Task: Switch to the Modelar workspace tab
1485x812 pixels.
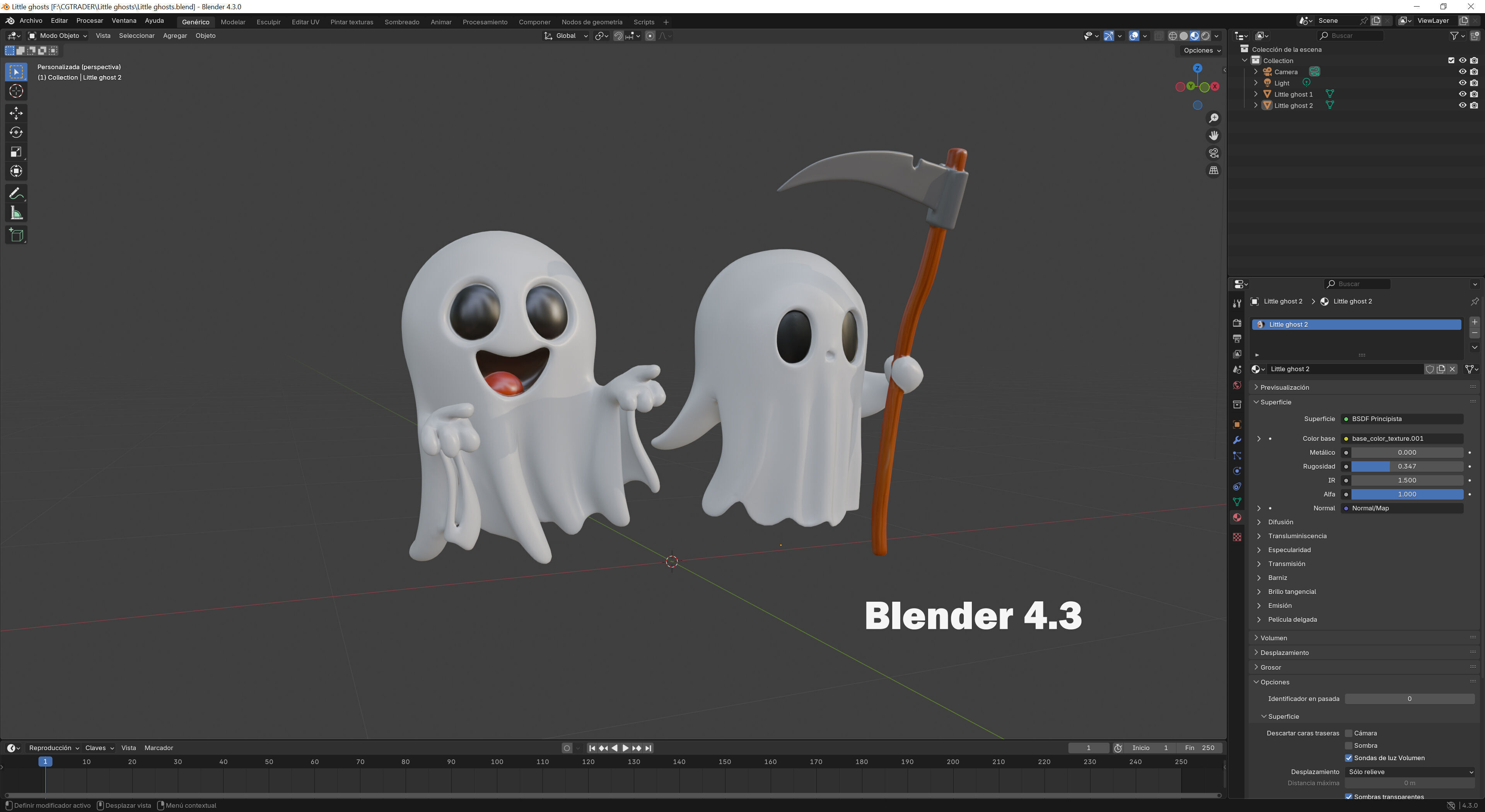Action: click(x=233, y=22)
